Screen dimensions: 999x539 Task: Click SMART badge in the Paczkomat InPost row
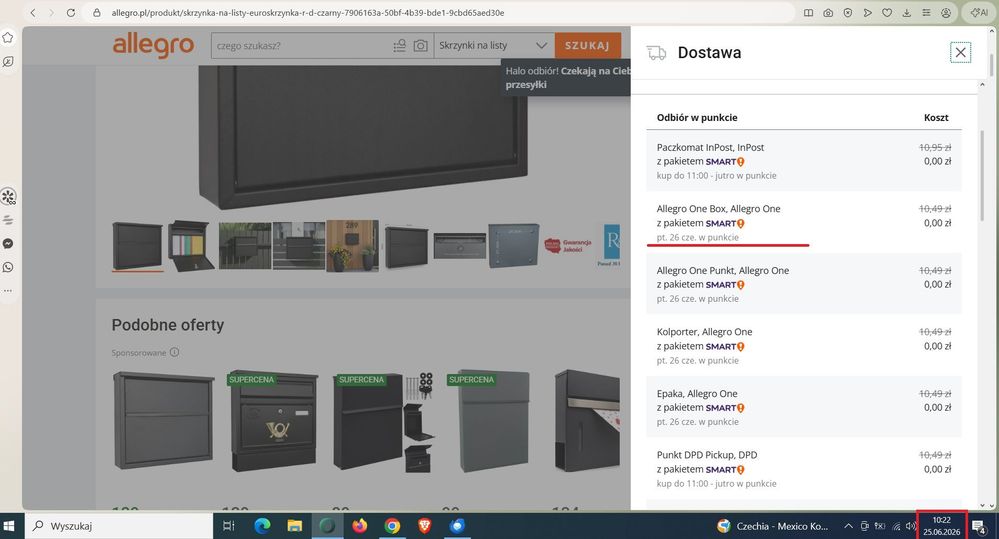pyautogui.click(x=725, y=162)
